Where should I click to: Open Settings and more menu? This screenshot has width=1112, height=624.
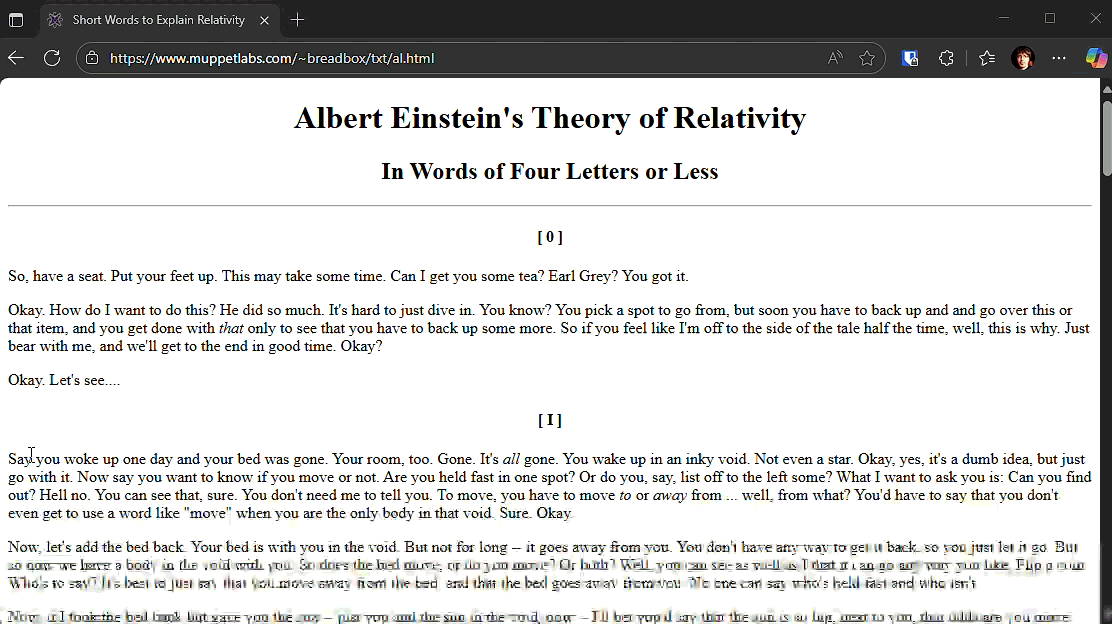pyautogui.click(x=1059, y=58)
